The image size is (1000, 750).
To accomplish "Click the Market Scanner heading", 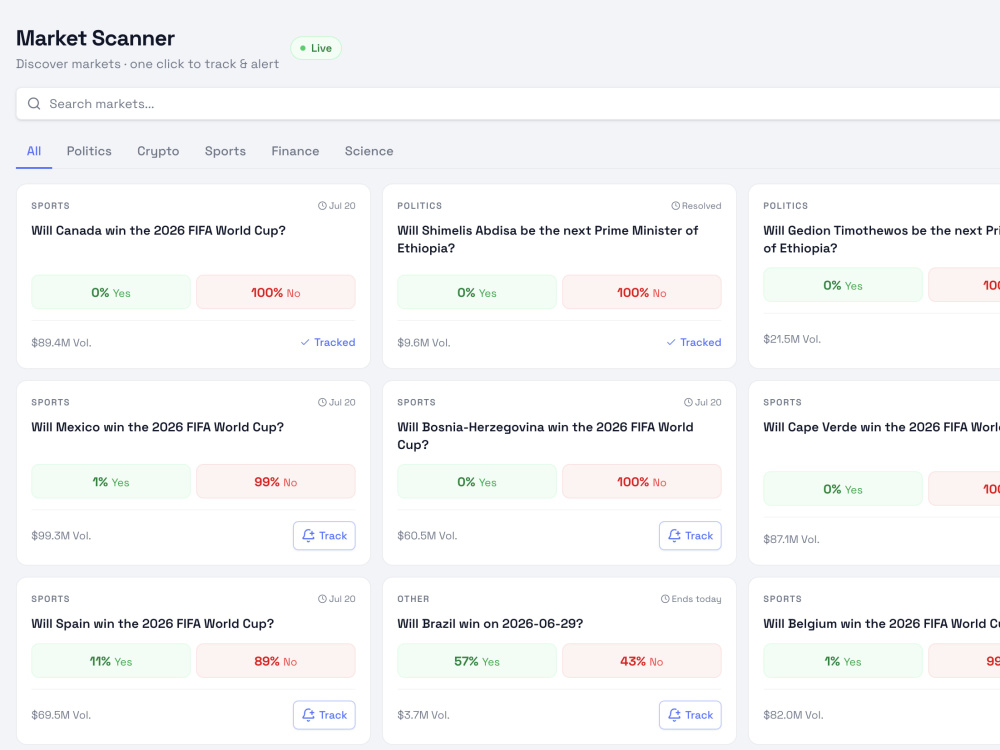I will 96,38.
